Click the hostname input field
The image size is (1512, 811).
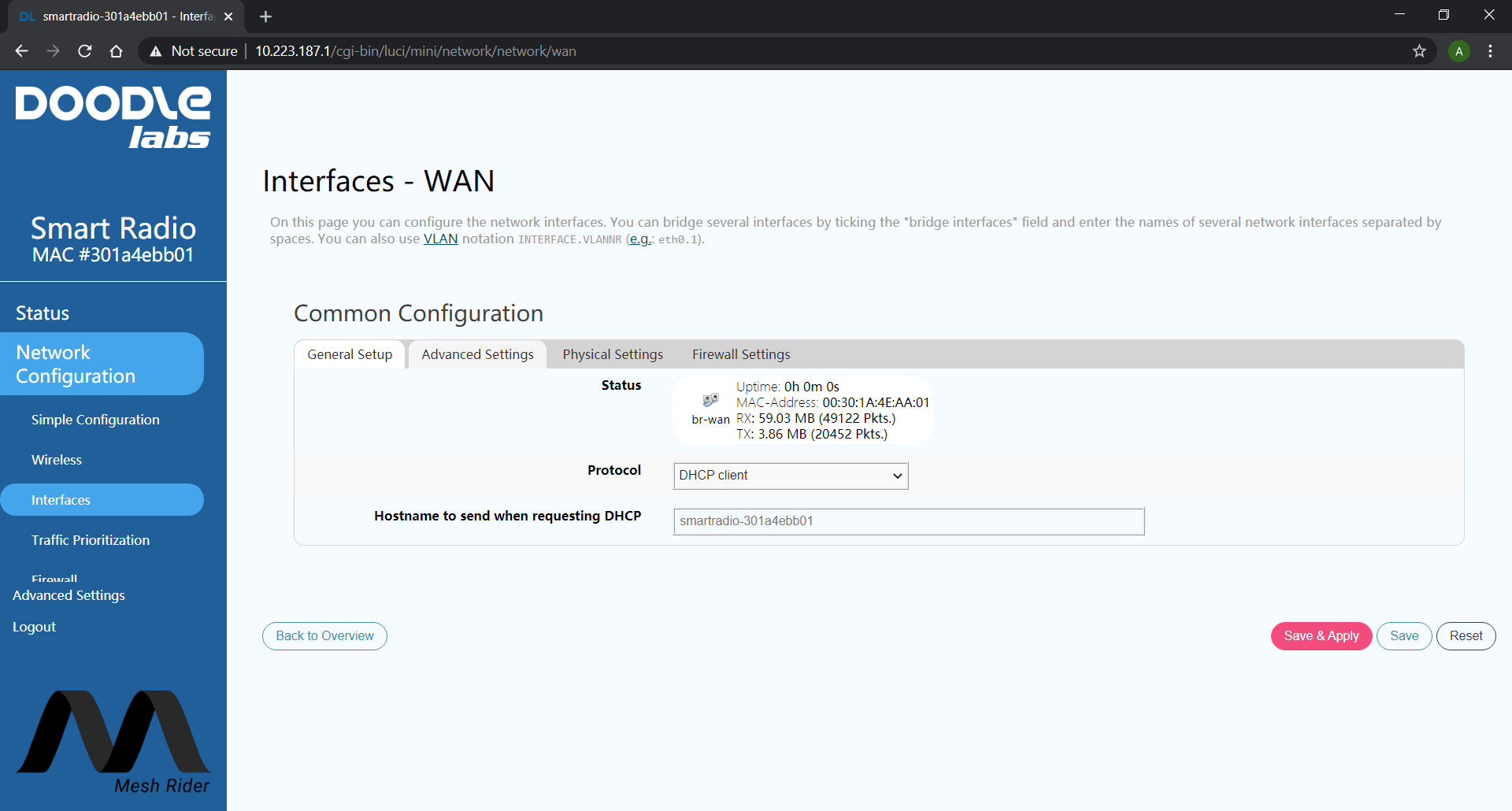tap(908, 521)
